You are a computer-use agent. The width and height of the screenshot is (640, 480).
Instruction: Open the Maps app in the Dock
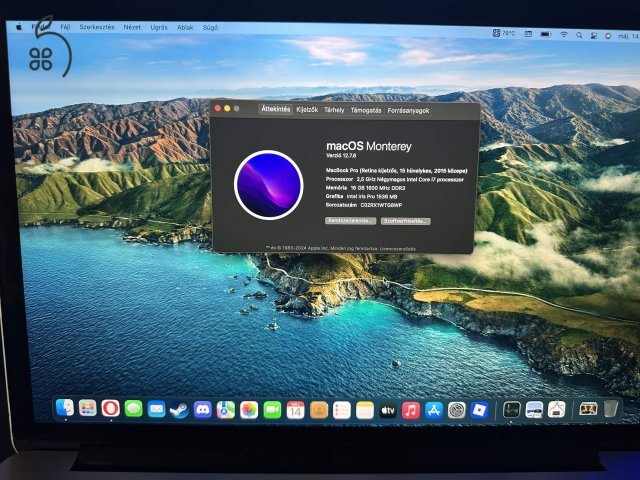coord(226,410)
